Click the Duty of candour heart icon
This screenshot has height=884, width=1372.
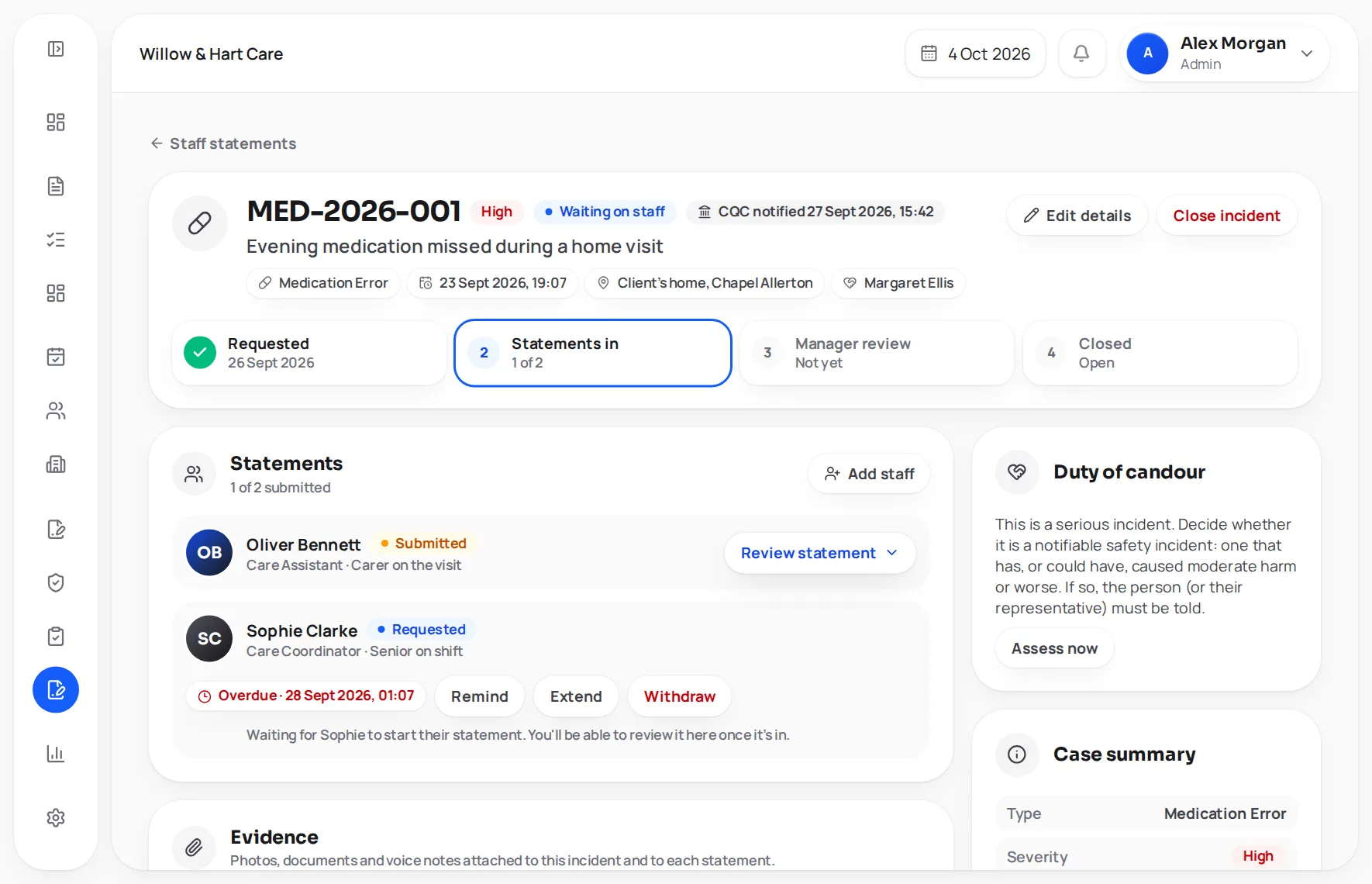tap(1017, 472)
